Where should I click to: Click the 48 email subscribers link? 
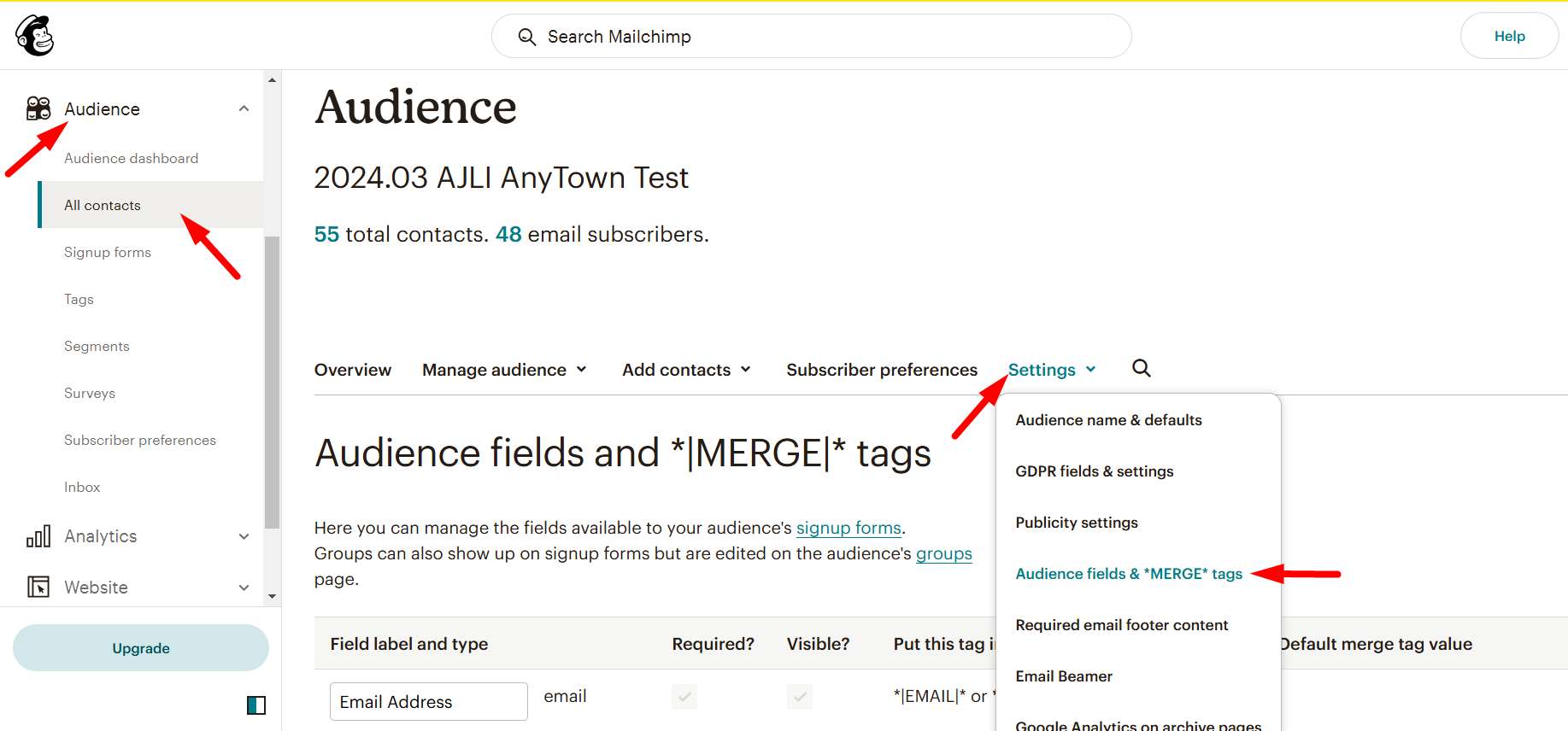pos(508,234)
